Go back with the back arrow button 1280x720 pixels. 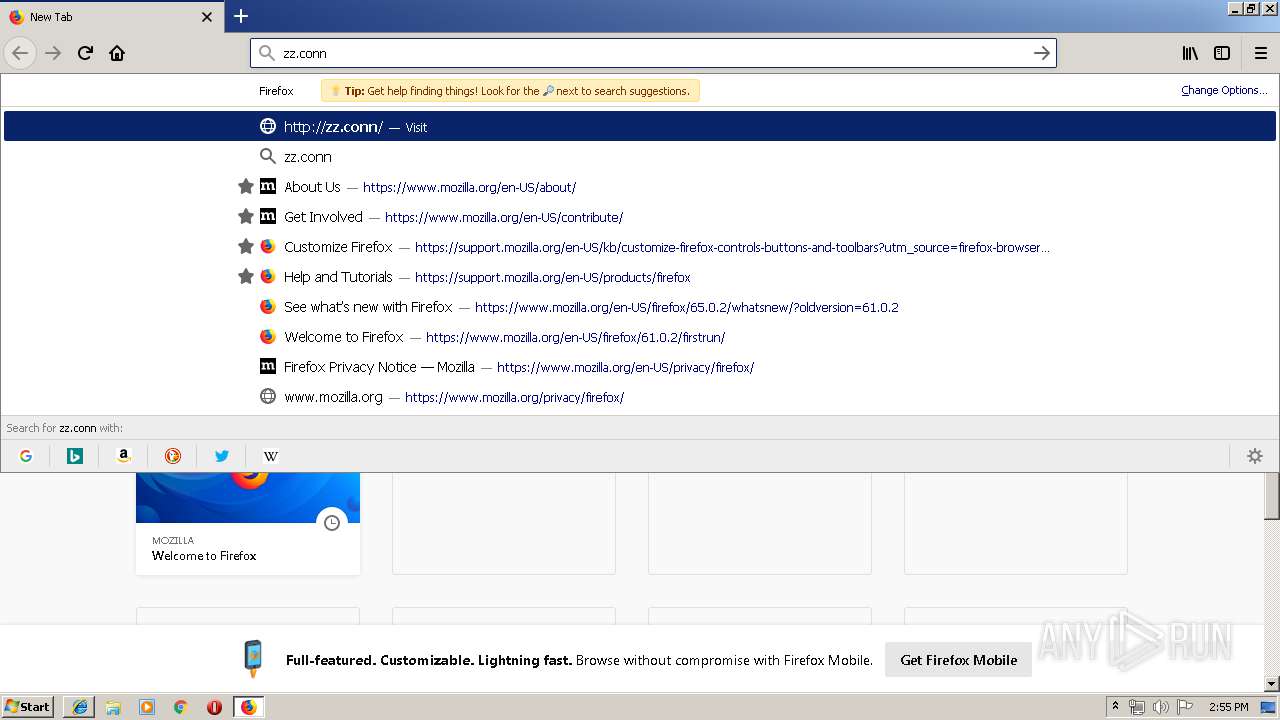tap(20, 53)
